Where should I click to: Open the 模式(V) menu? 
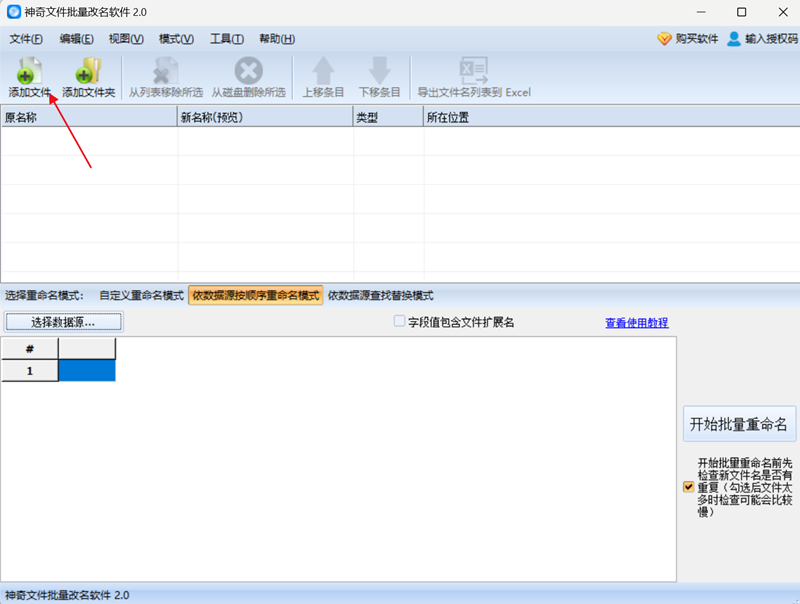176,39
